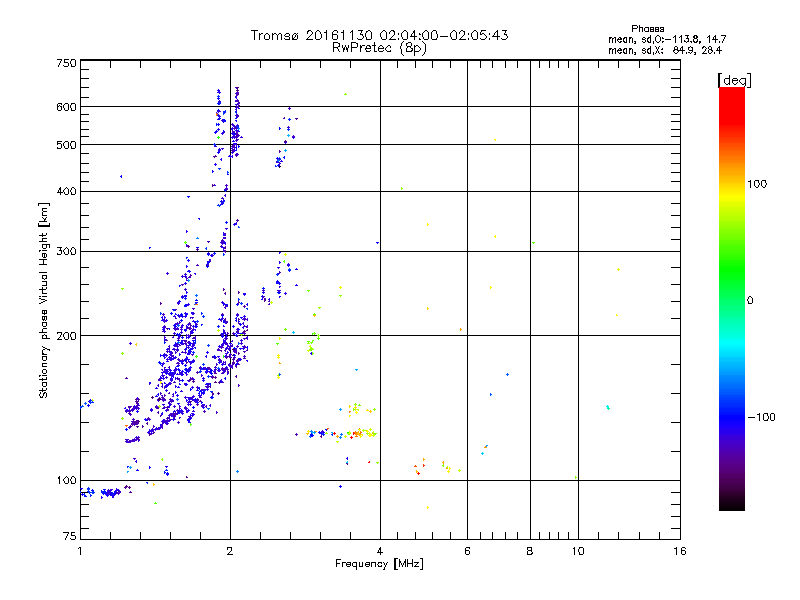The height and width of the screenshot is (600, 800).
Task: Click the y-axis '100' tick label
Action: pos(66,480)
